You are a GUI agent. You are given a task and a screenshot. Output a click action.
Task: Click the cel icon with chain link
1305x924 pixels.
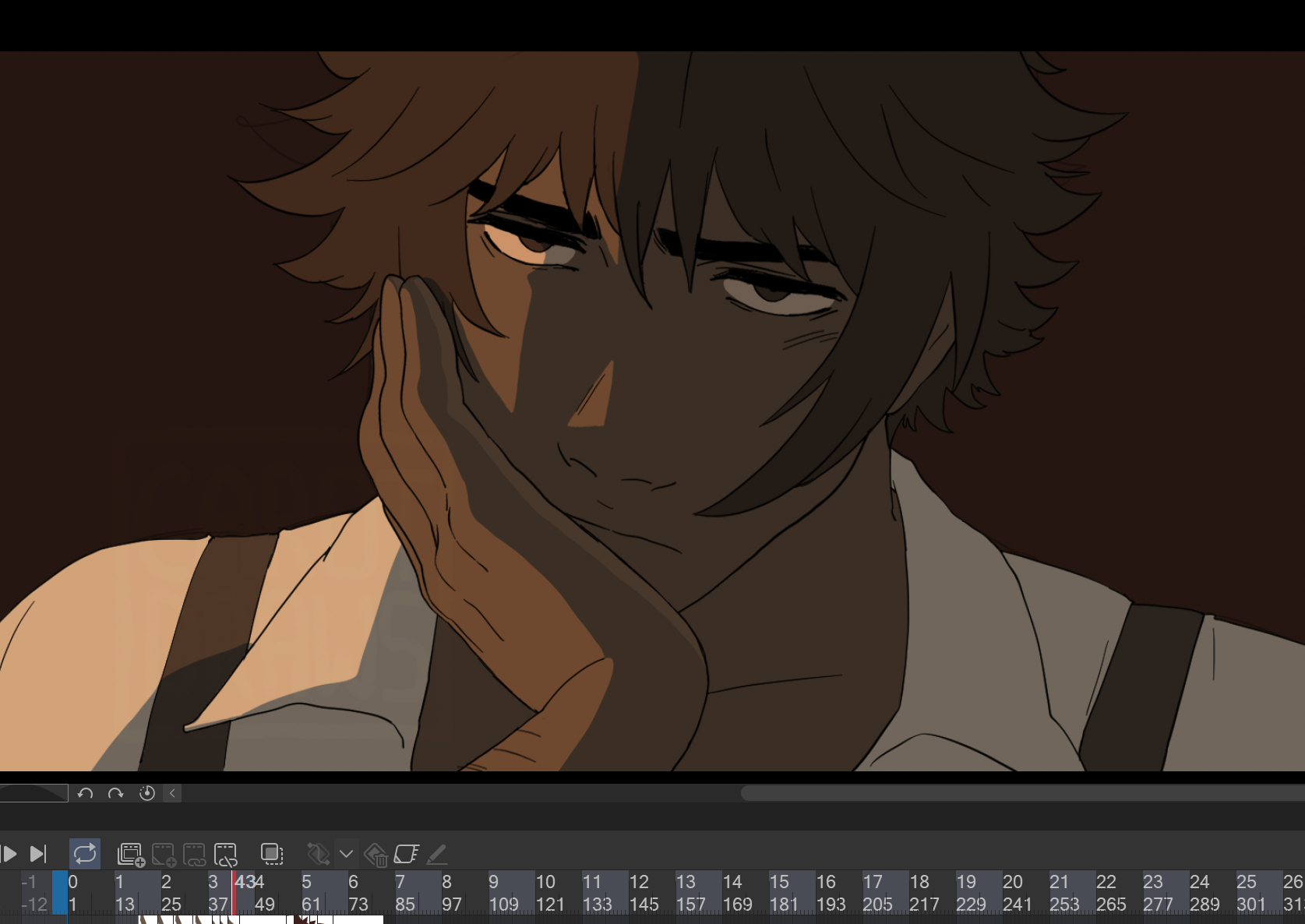tap(194, 854)
